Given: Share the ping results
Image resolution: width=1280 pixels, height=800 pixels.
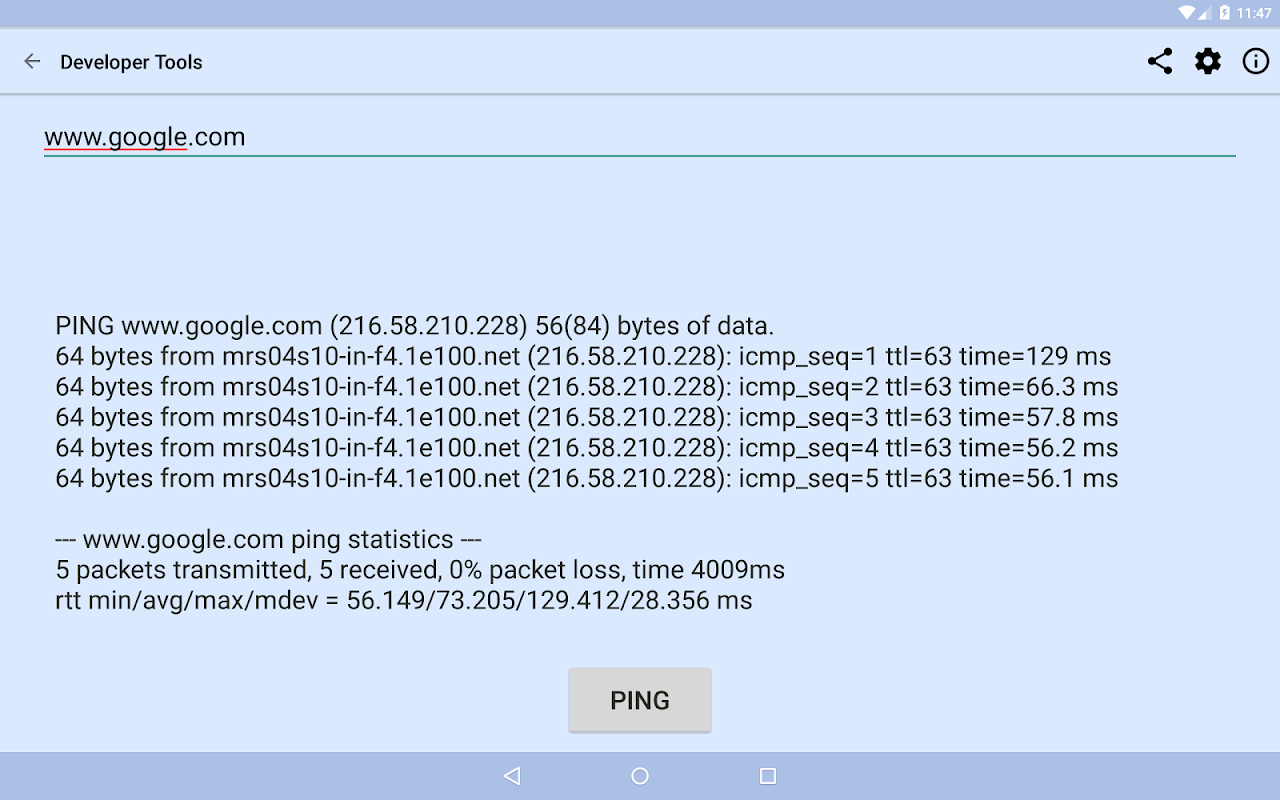Looking at the screenshot, I should point(1160,61).
